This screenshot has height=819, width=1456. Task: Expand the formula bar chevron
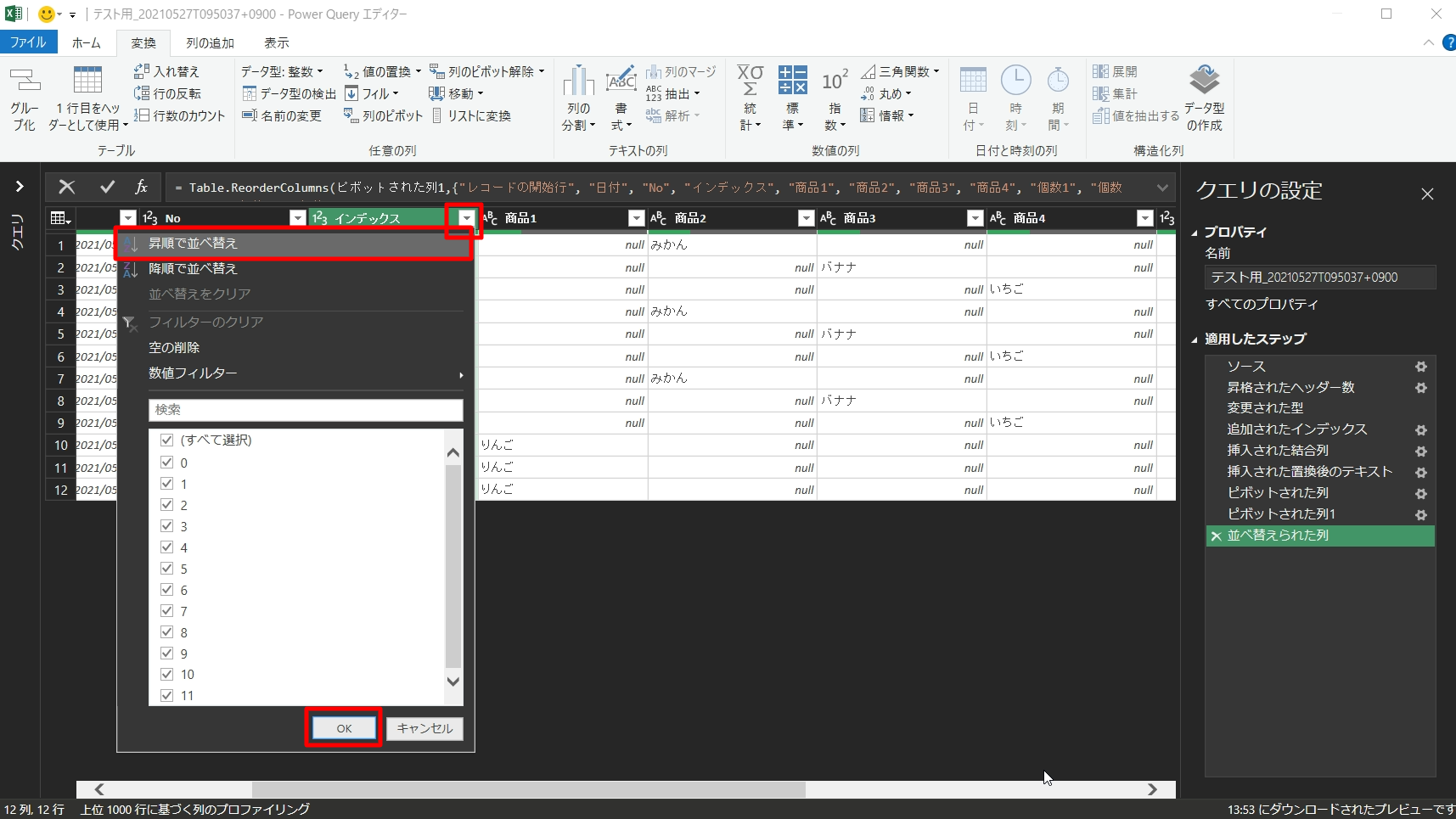pos(1161,188)
